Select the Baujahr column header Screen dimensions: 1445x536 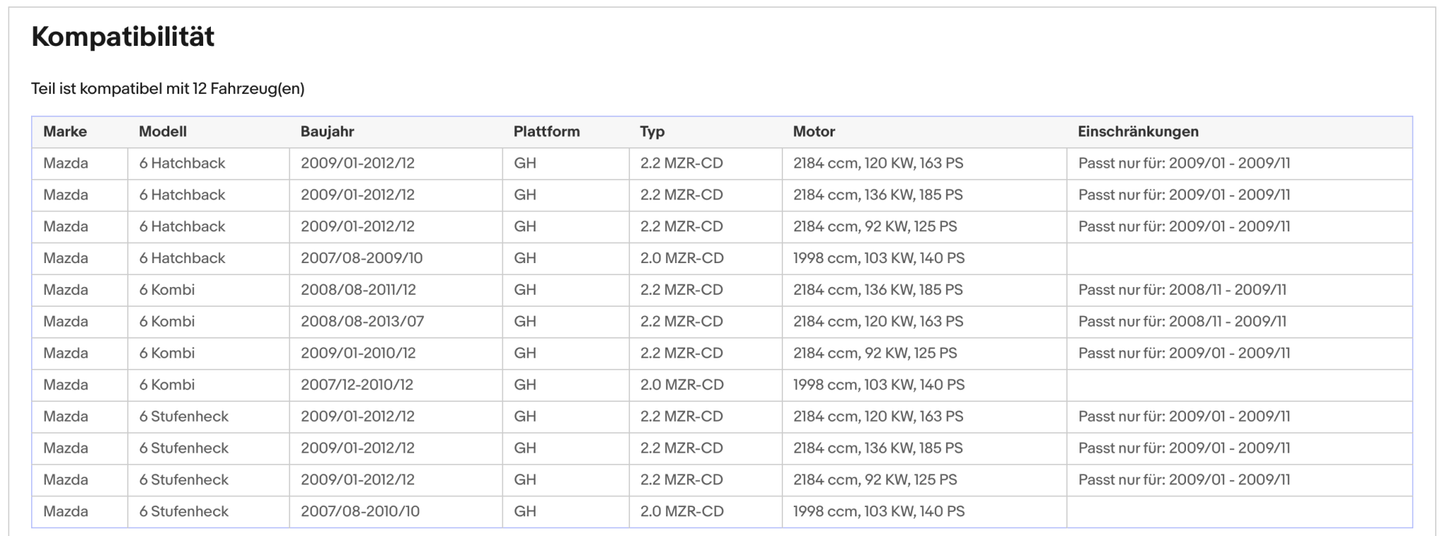(327, 132)
